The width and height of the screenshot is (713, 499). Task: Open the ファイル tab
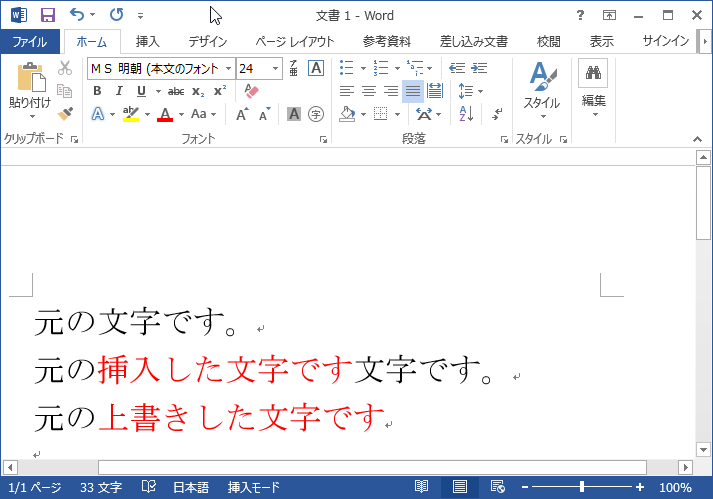click(30, 42)
